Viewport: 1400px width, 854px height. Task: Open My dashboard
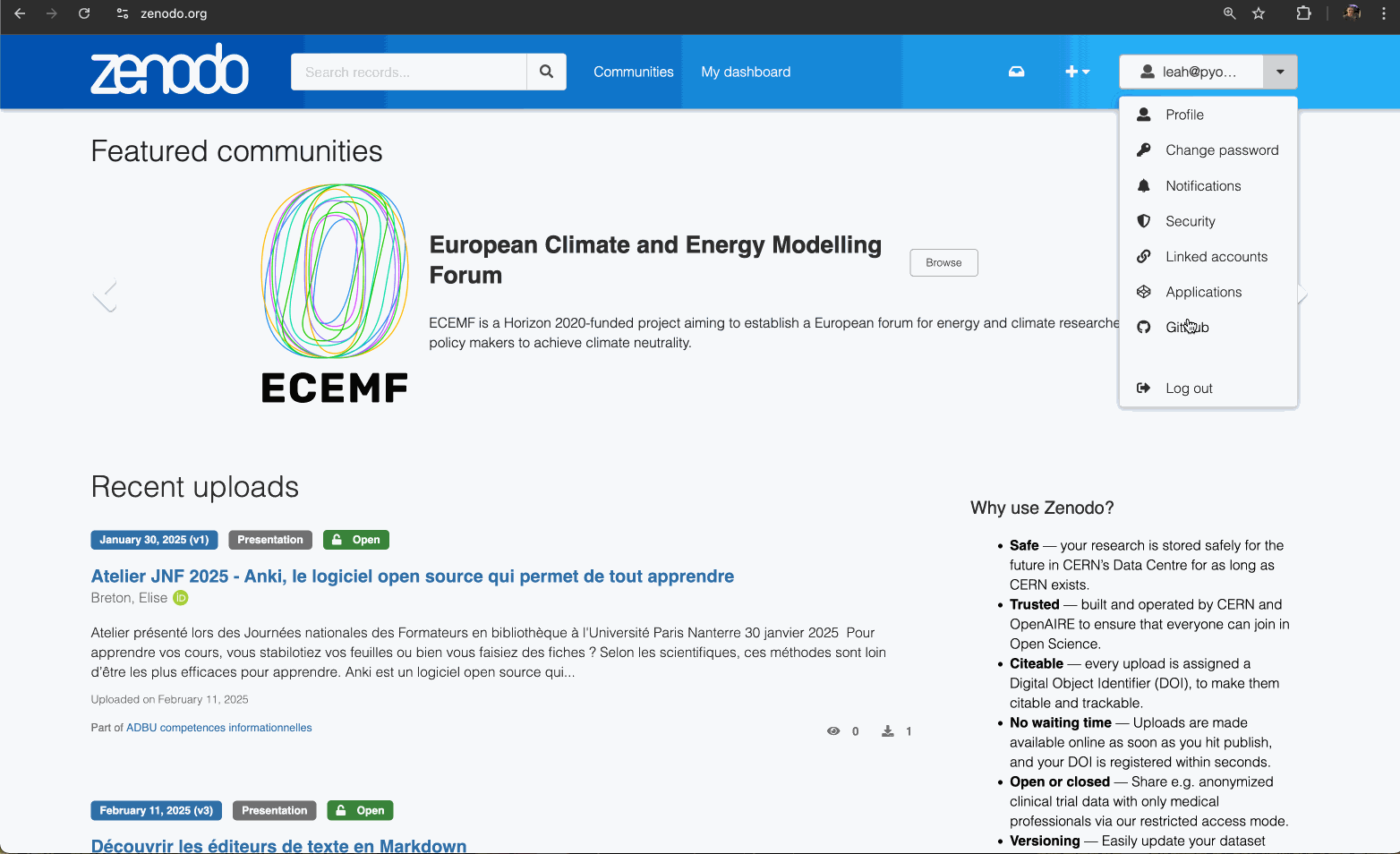(746, 72)
